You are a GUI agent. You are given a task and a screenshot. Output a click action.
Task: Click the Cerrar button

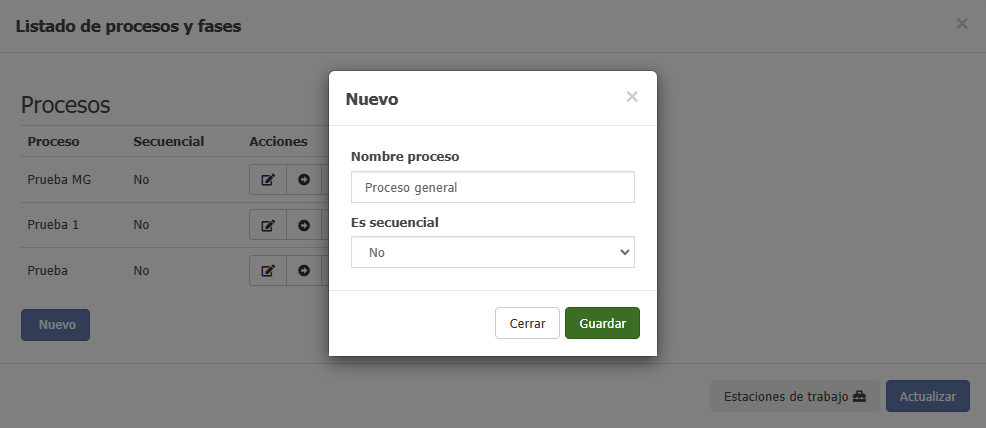(527, 323)
